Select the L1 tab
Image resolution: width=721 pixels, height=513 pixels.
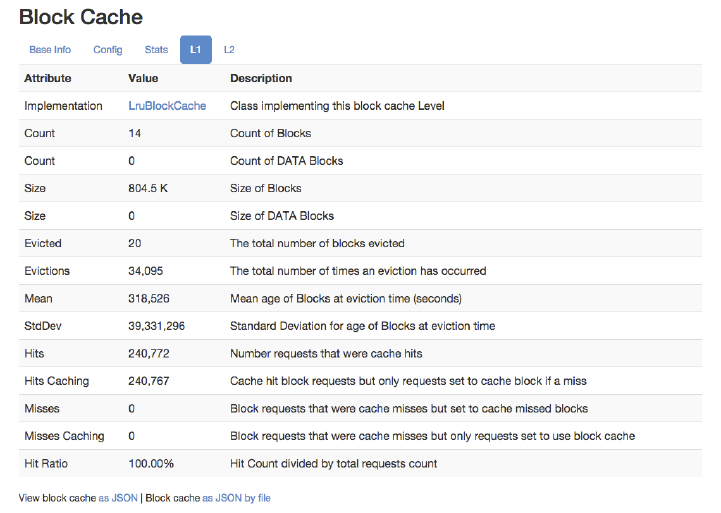coord(195,50)
